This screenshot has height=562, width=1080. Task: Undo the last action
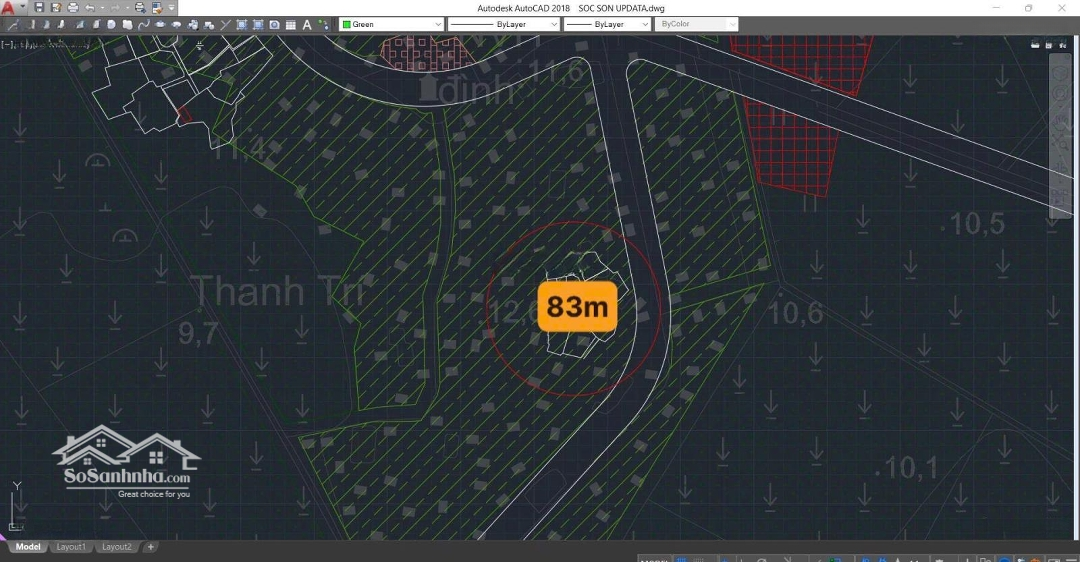click(90, 8)
